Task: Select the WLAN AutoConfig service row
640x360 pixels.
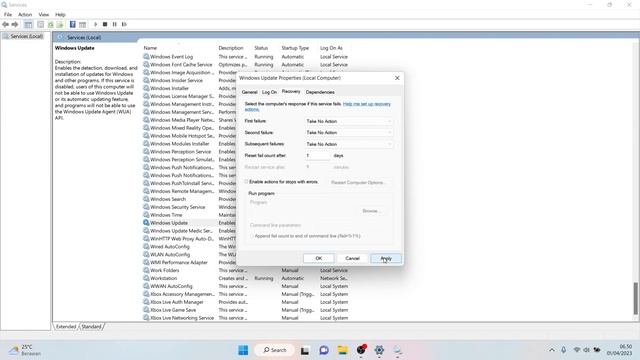Action: tap(170, 255)
